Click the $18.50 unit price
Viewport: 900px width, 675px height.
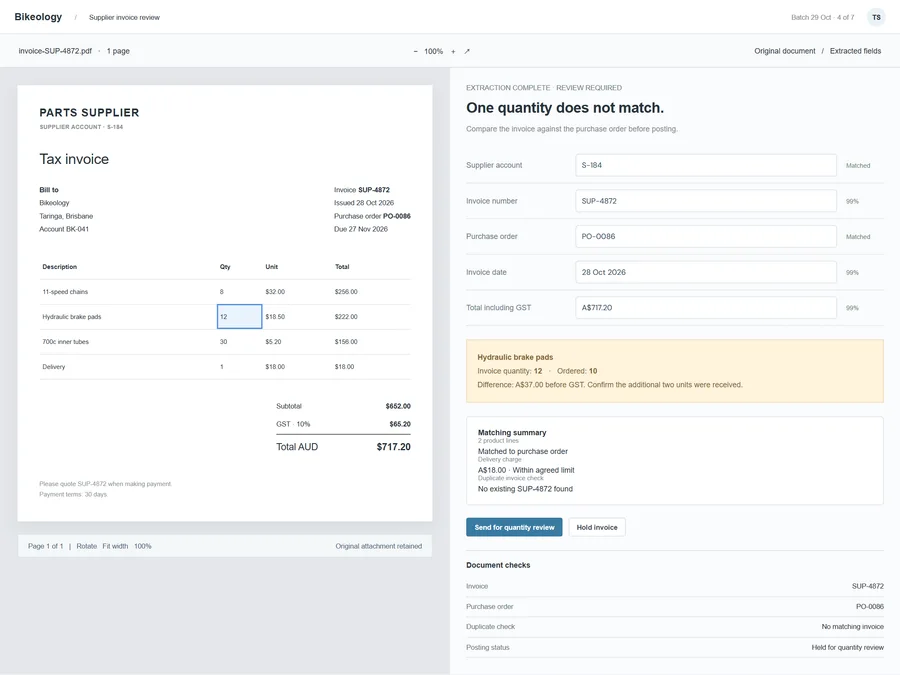(x=275, y=317)
